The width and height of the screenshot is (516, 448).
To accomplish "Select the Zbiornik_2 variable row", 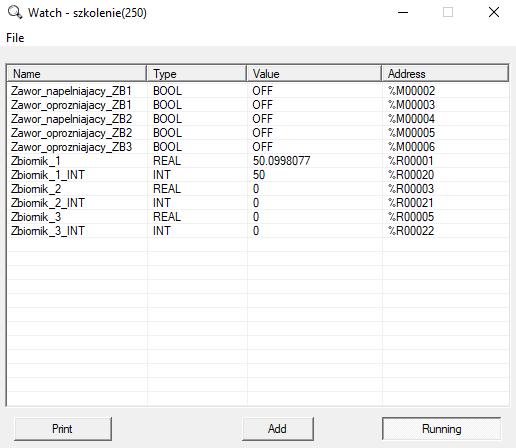I will click(x=258, y=189).
